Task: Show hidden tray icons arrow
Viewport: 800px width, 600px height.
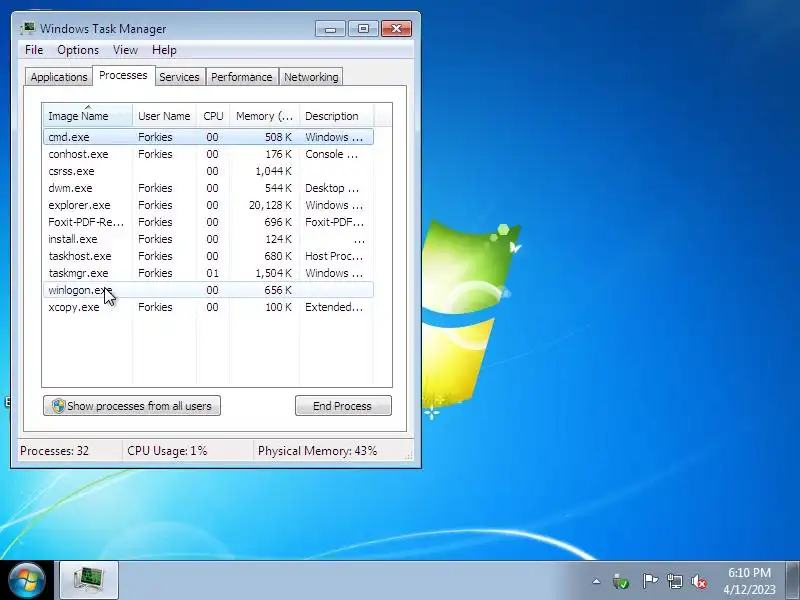Action: [x=596, y=581]
